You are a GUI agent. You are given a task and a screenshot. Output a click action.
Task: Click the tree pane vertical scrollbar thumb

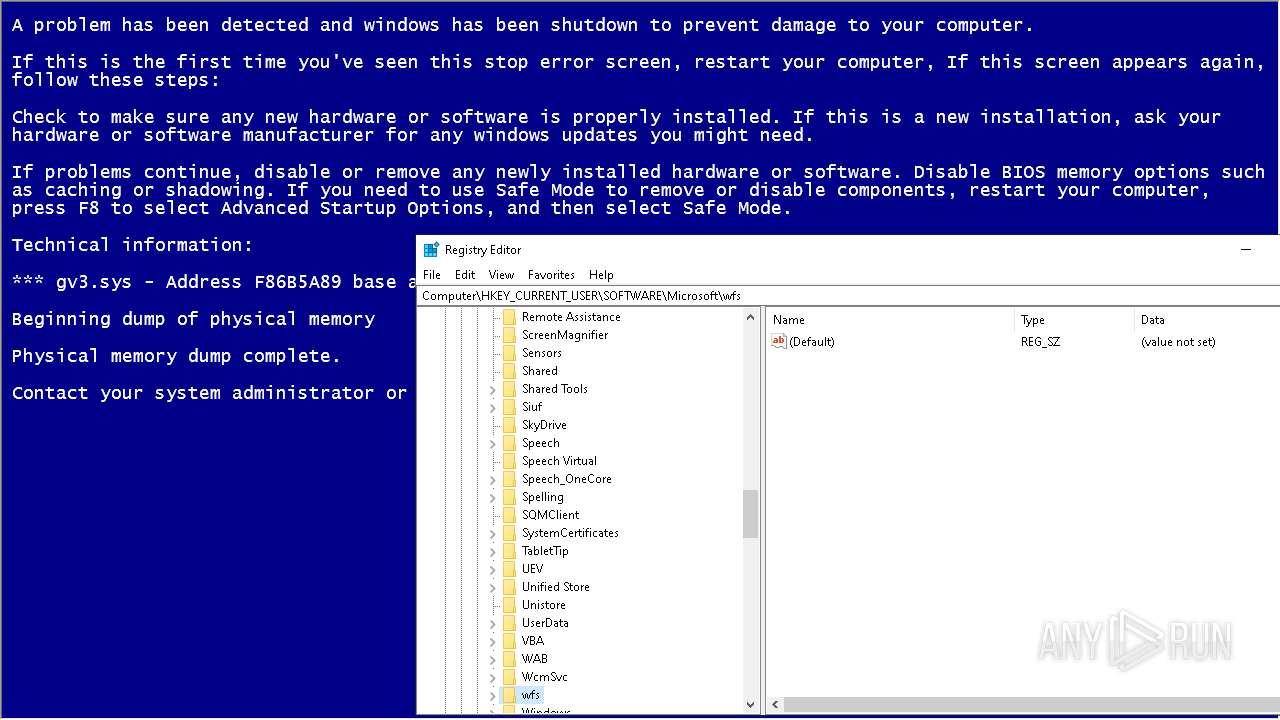click(x=750, y=514)
